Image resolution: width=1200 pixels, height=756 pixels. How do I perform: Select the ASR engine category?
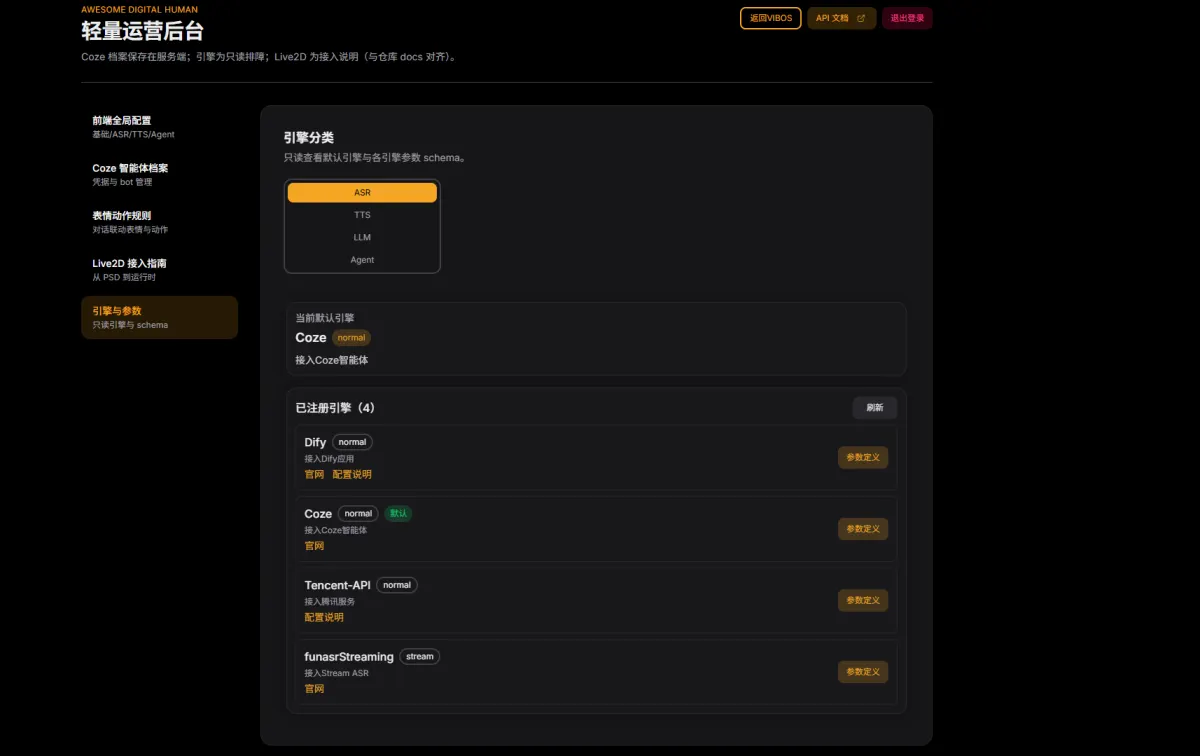pos(362,192)
